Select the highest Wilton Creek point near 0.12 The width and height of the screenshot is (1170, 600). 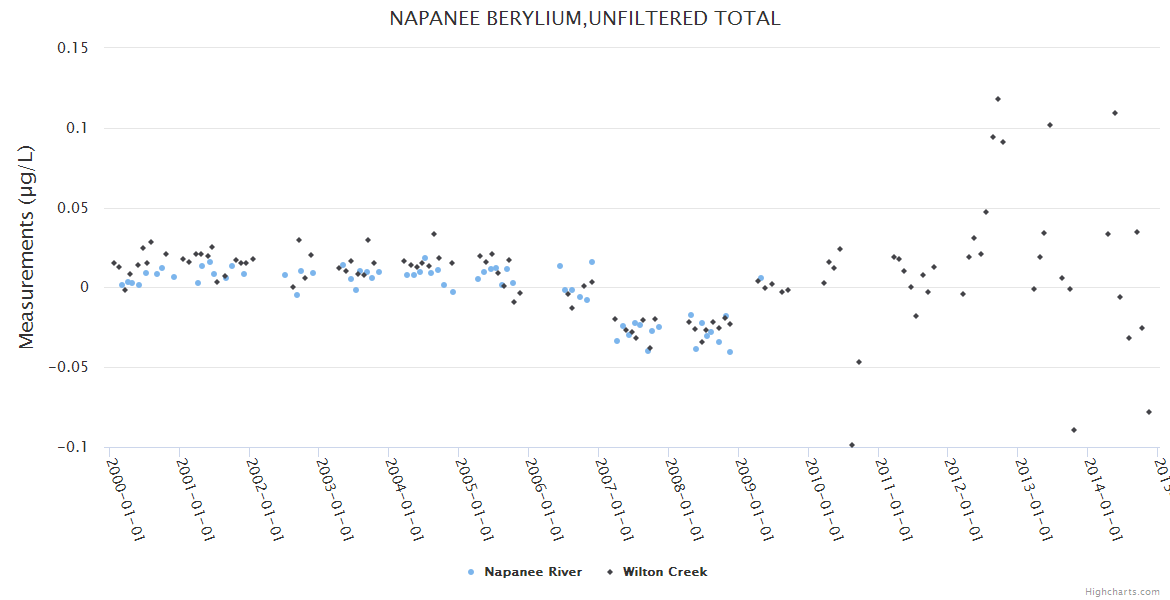998,99
